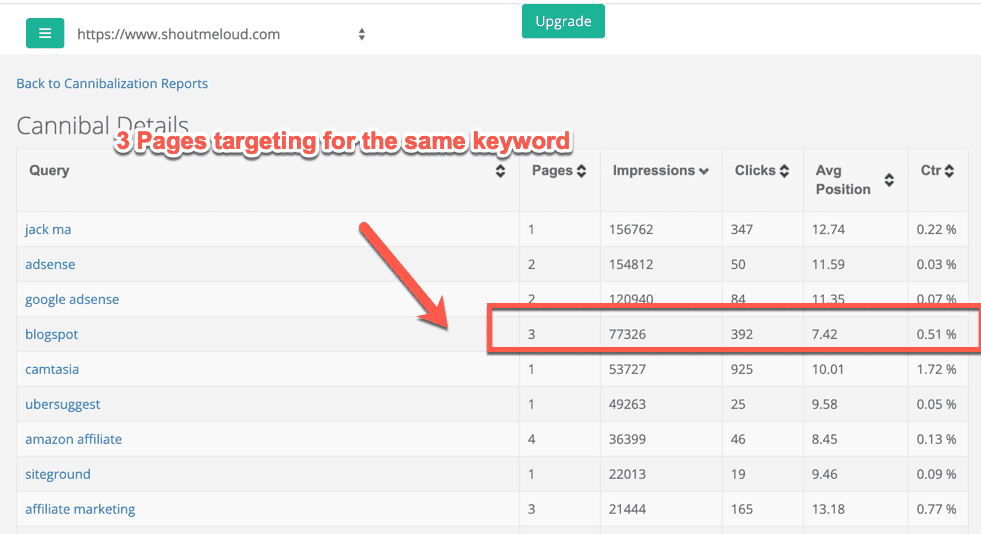Viewport: 981px width, 534px height.
Task: Open the amazon affiliate query link
Action: click(x=73, y=440)
